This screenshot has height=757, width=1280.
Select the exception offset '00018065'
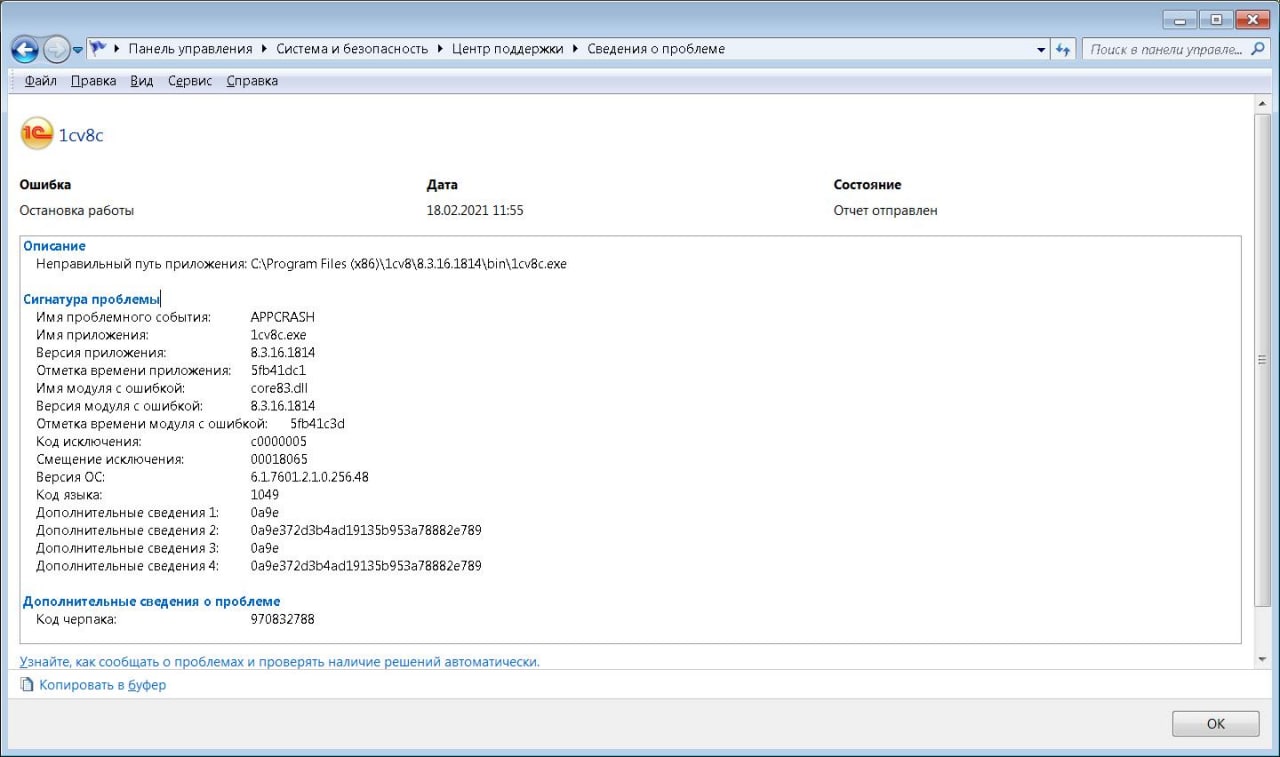(280, 459)
